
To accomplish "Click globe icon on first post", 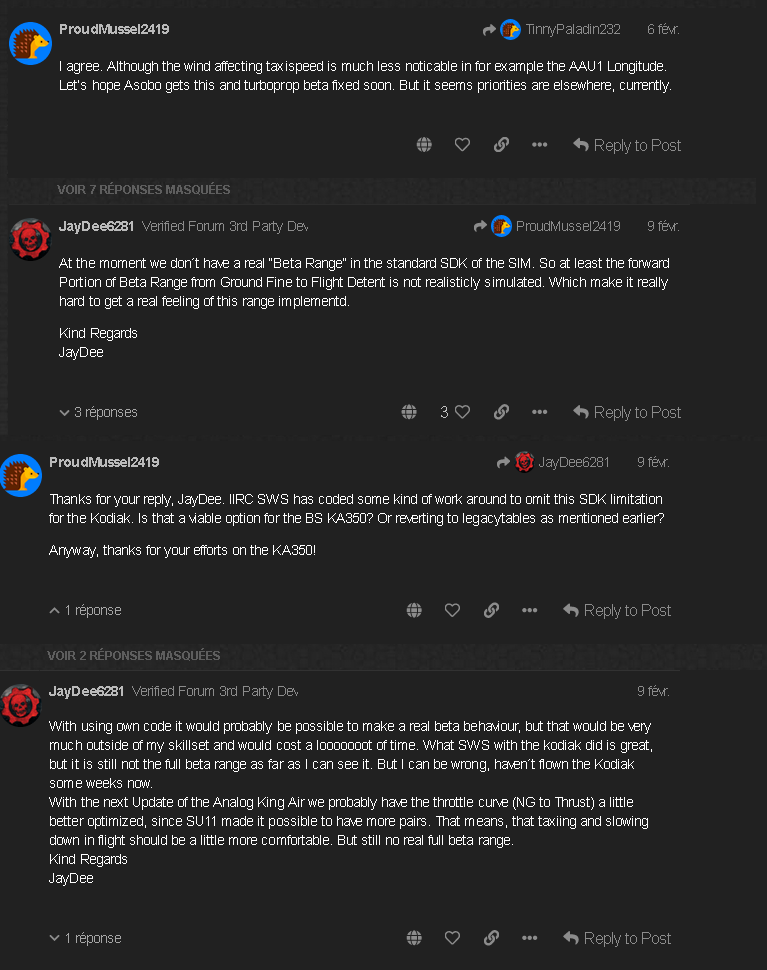I will 424,145.
